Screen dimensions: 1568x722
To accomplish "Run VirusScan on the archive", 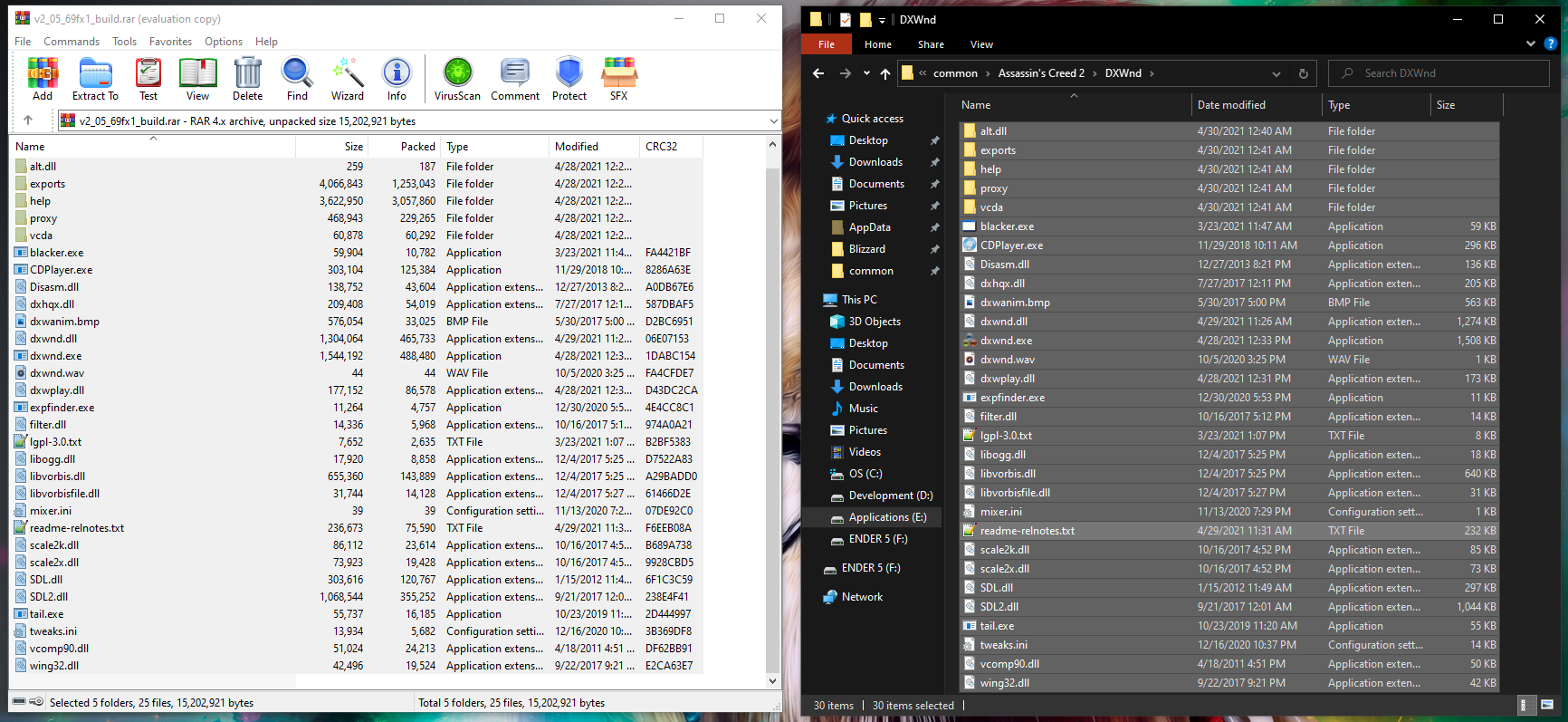I will [457, 79].
